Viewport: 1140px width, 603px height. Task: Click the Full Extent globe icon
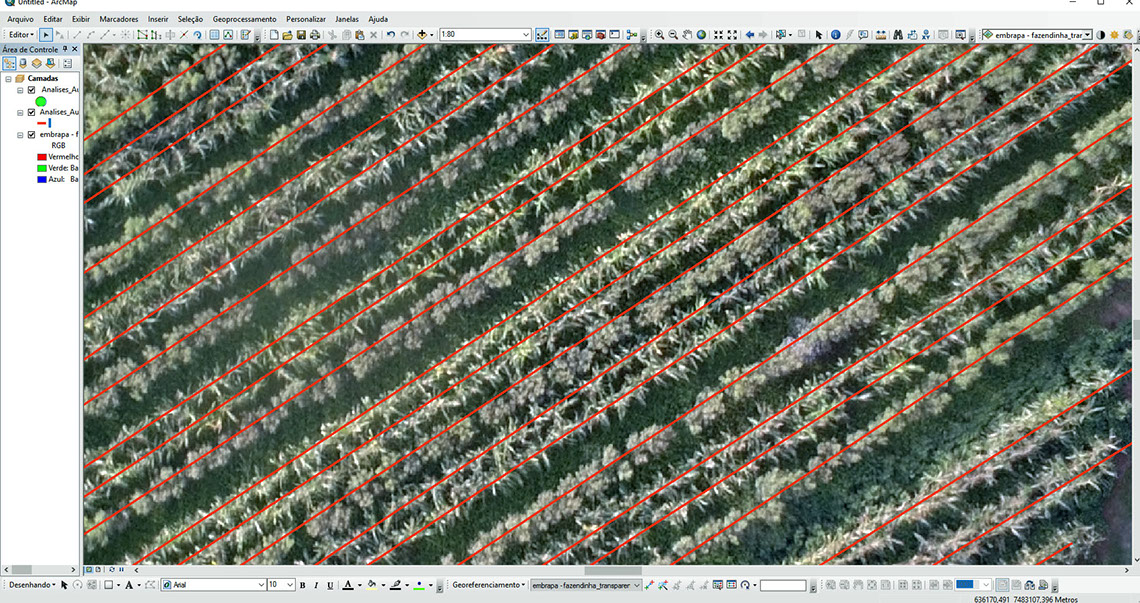[x=702, y=35]
